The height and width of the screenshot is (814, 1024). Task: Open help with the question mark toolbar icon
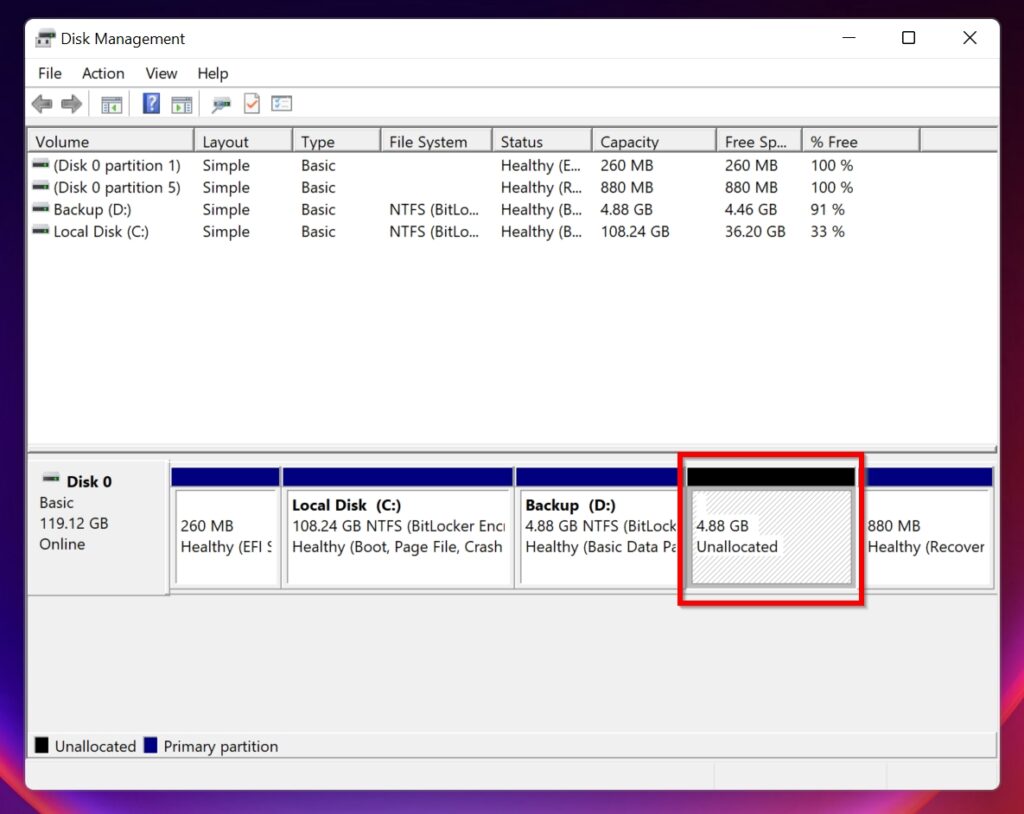tap(152, 103)
